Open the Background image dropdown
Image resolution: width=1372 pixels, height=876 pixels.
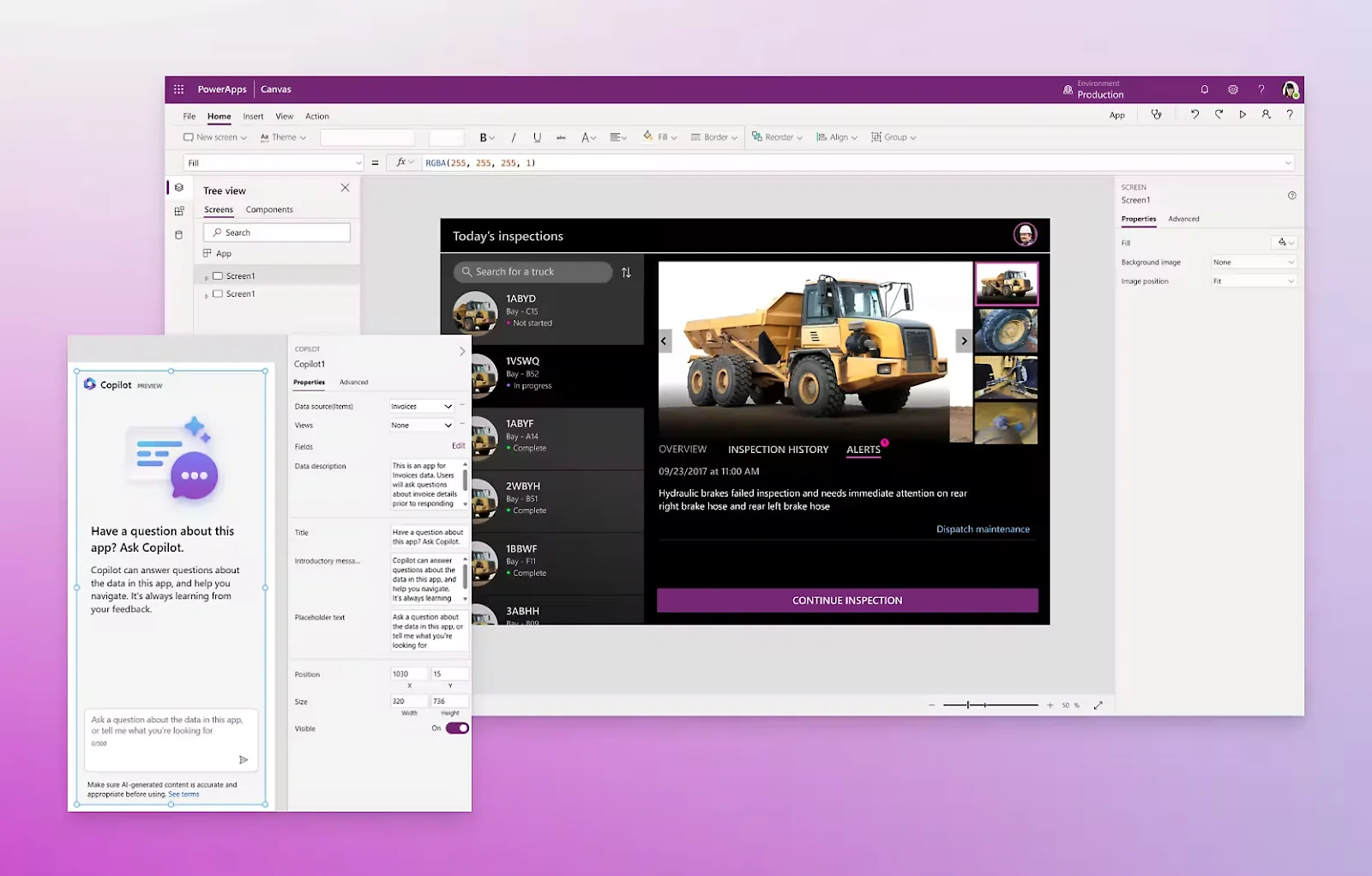[1253, 263]
